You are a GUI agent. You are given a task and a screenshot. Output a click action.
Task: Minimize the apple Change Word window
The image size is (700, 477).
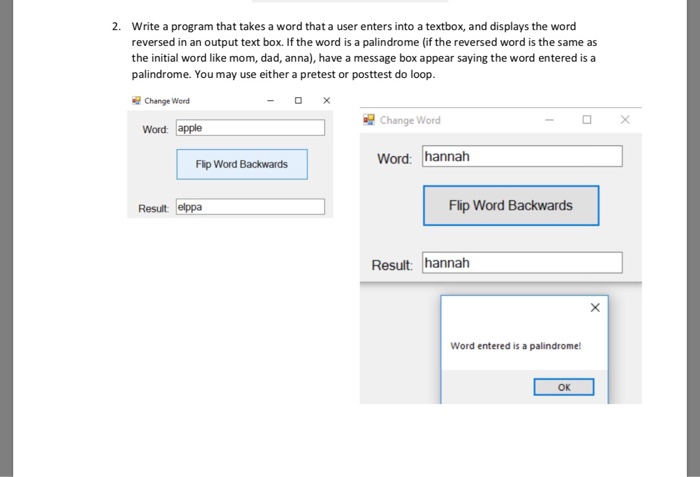pos(271,100)
